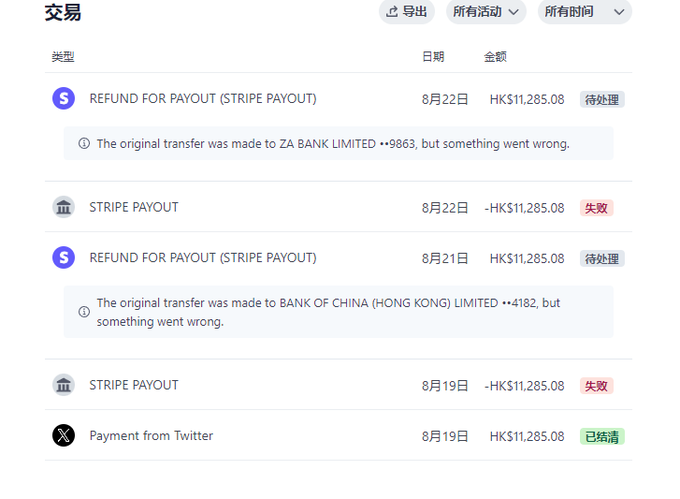
Task: Open the Payment from Twitter transaction
Action: coord(338,435)
